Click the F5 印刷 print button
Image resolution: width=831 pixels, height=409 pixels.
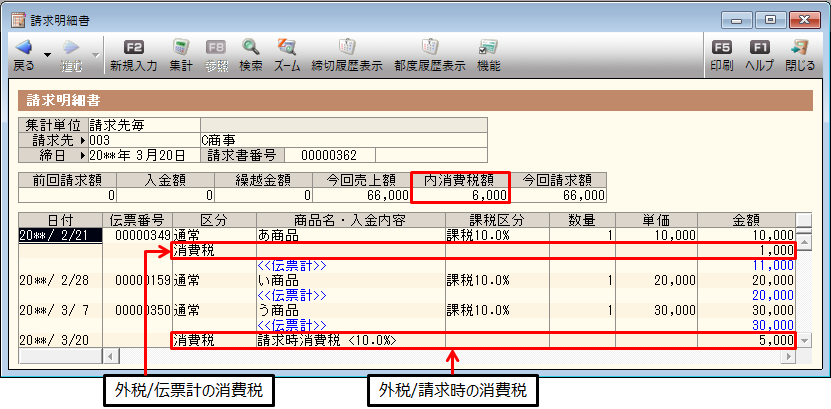tap(720, 47)
